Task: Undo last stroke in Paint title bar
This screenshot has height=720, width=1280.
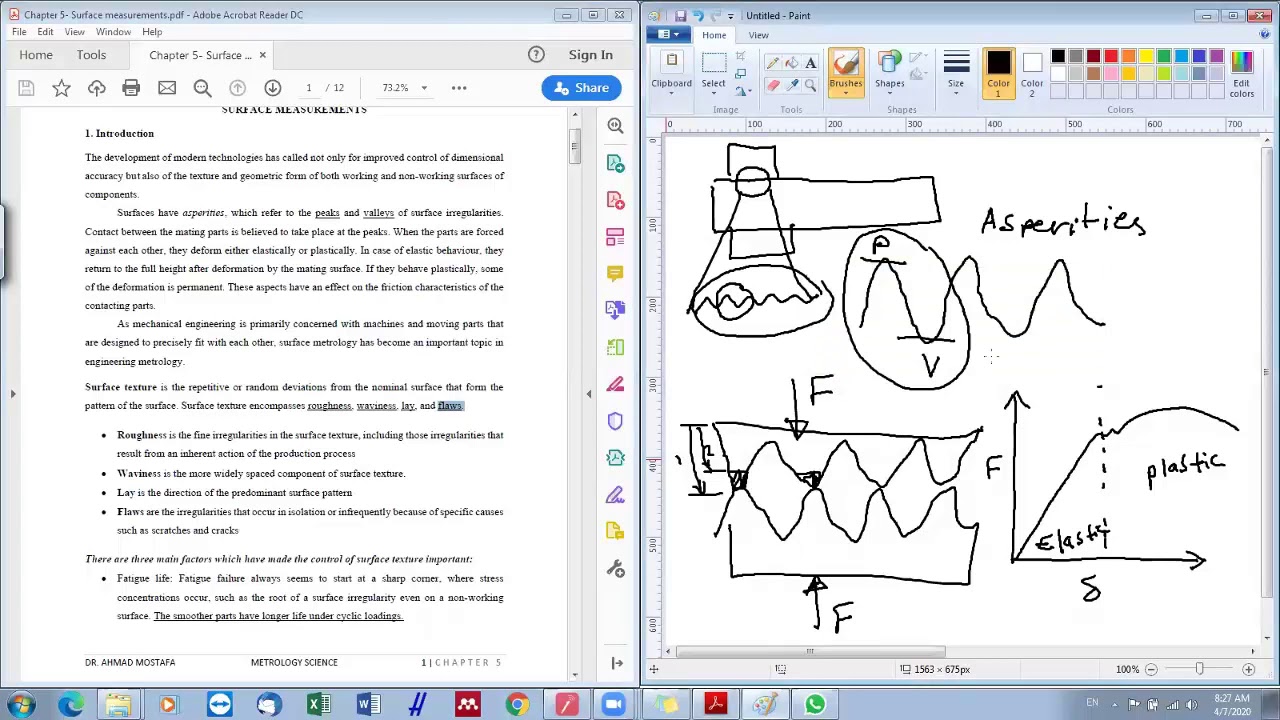Action: [697, 15]
